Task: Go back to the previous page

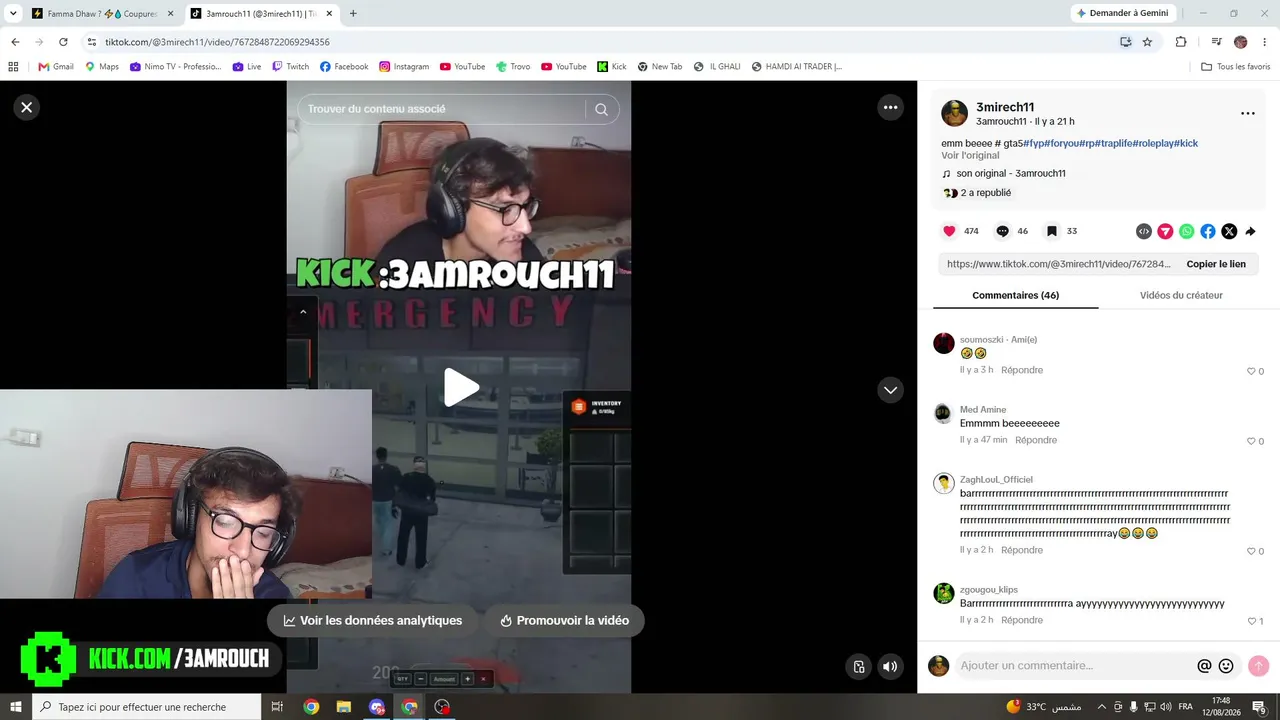Action: [15, 42]
